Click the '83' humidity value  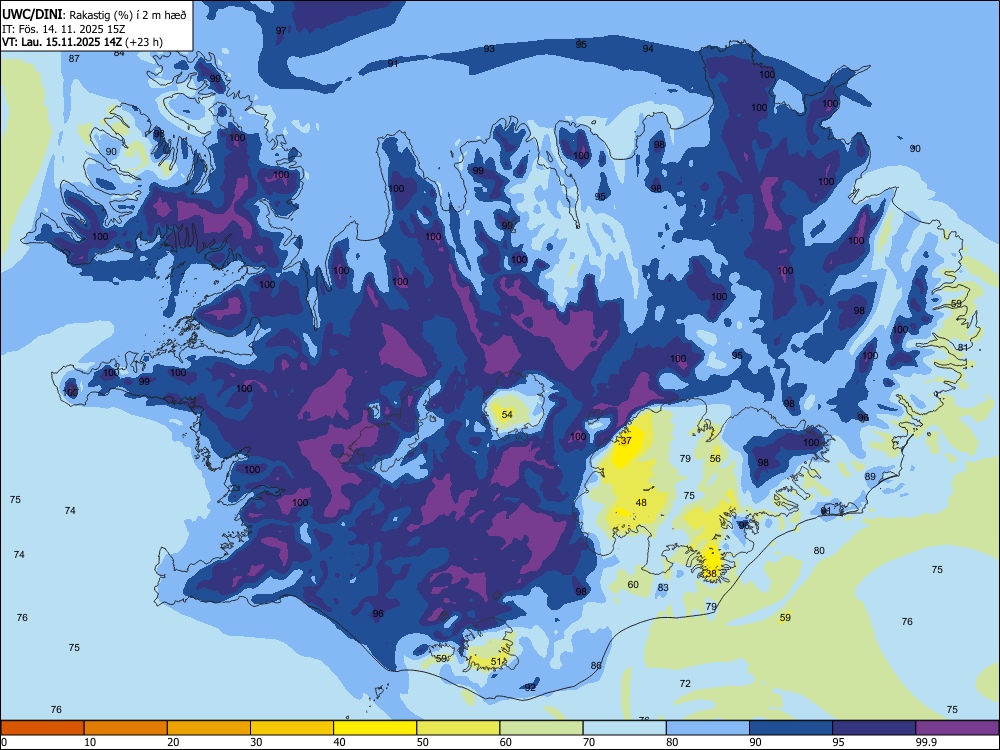click(x=663, y=588)
